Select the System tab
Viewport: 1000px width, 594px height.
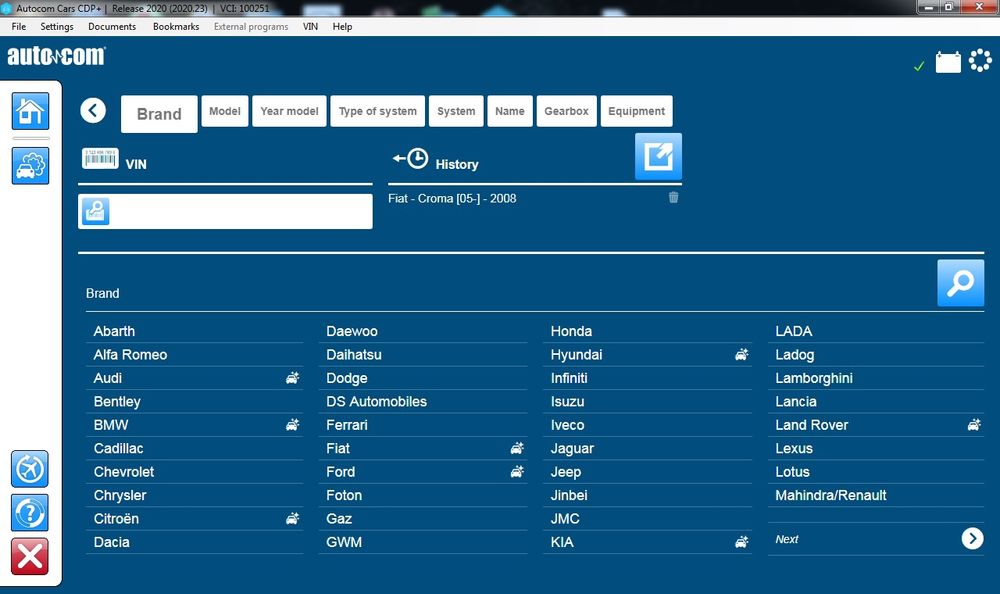(x=456, y=111)
